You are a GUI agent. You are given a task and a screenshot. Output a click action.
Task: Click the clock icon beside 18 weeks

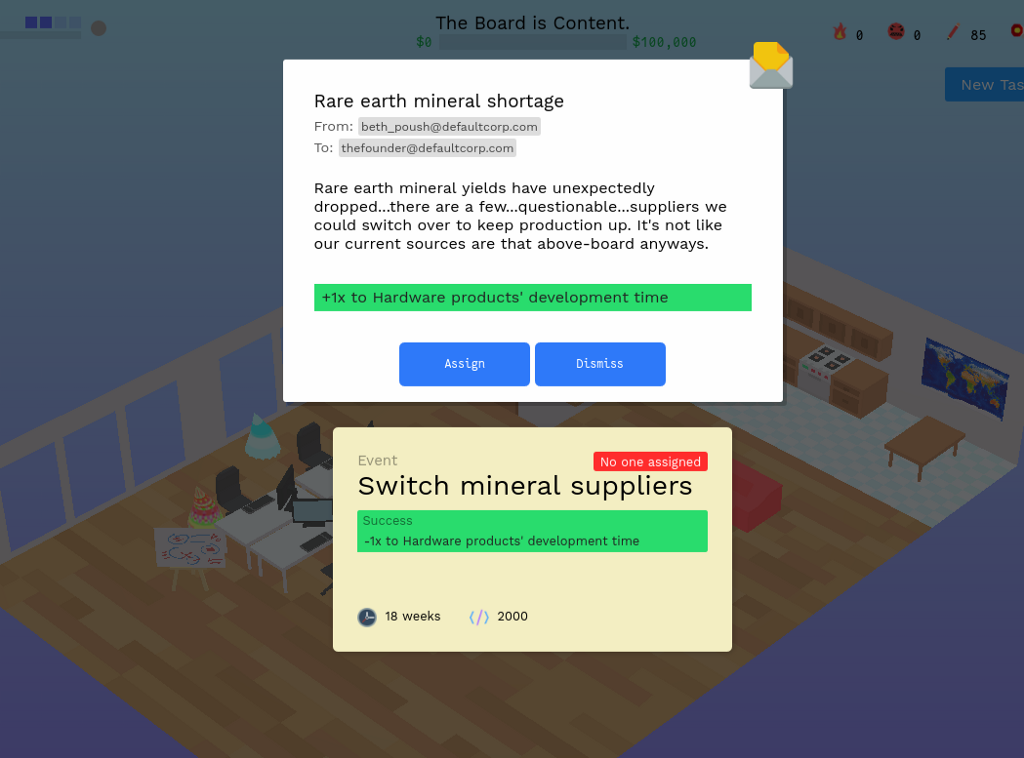pyautogui.click(x=367, y=617)
